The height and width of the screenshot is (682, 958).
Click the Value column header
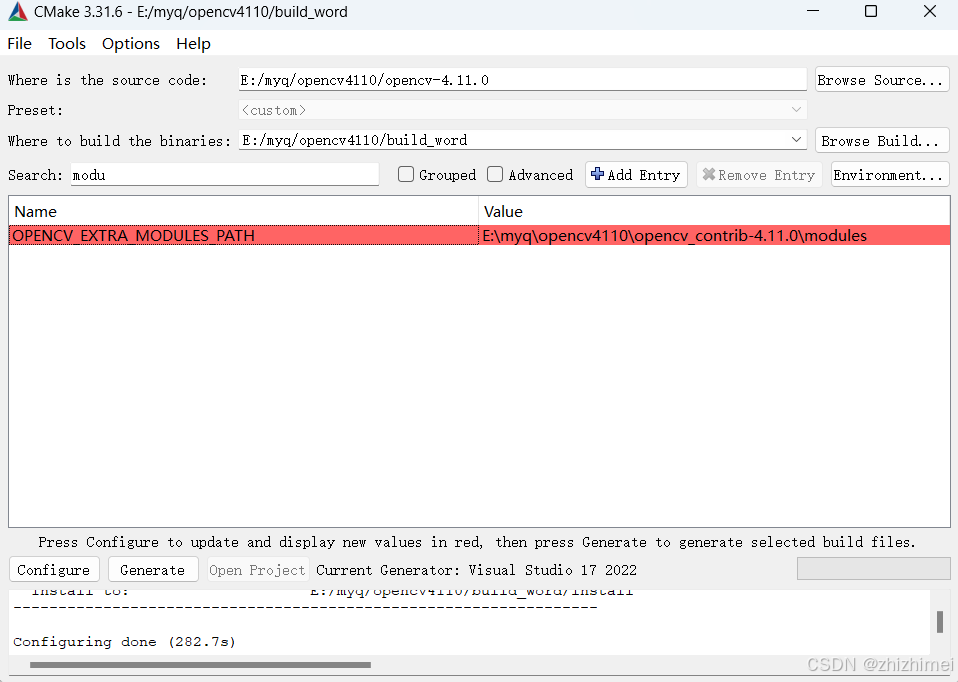click(x=714, y=211)
